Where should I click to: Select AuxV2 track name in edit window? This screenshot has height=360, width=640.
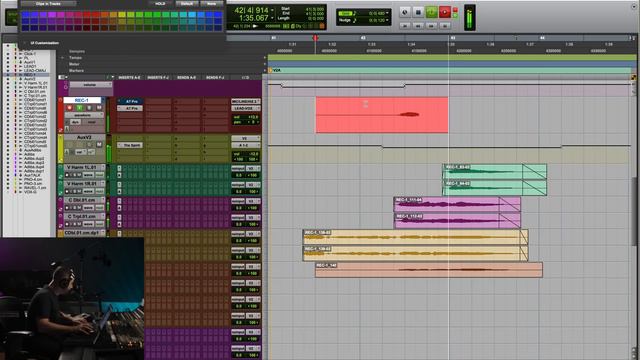click(83, 138)
